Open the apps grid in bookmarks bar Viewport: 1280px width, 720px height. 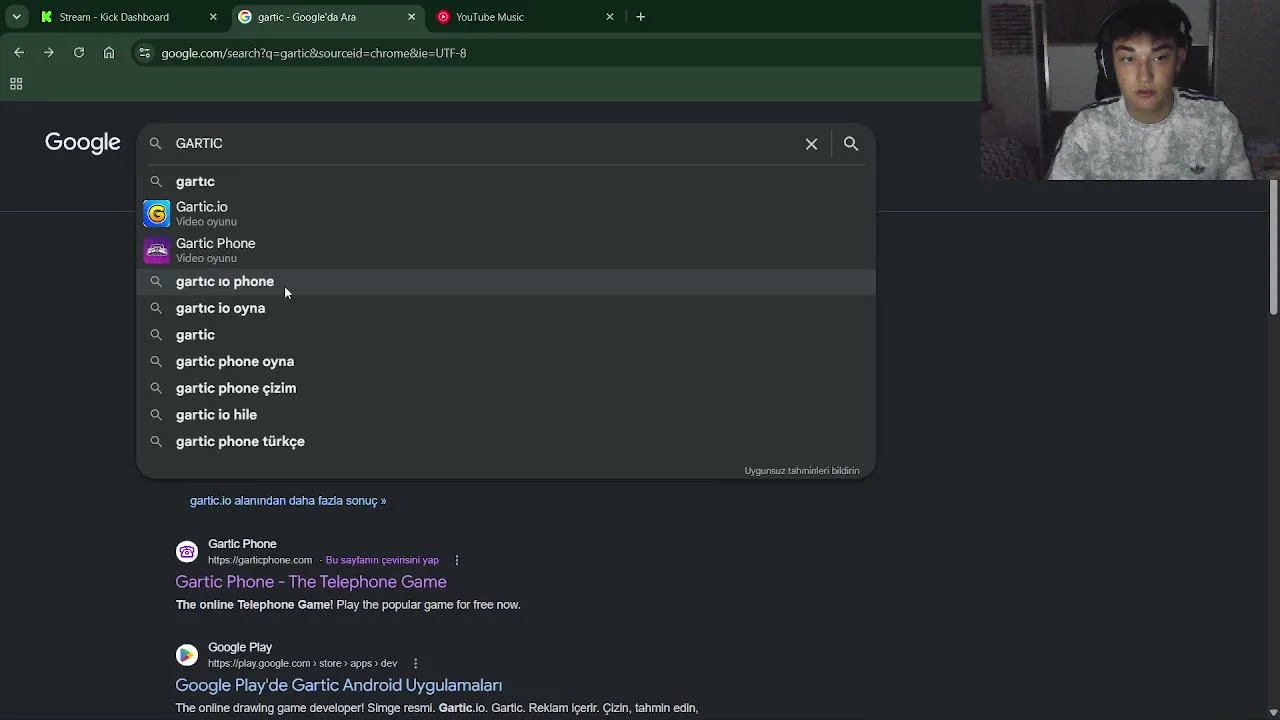click(x=16, y=84)
